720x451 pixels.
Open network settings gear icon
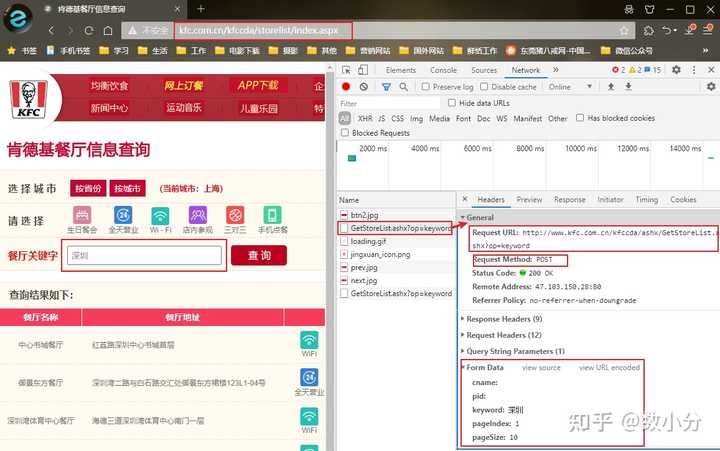click(x=711, y=86)
